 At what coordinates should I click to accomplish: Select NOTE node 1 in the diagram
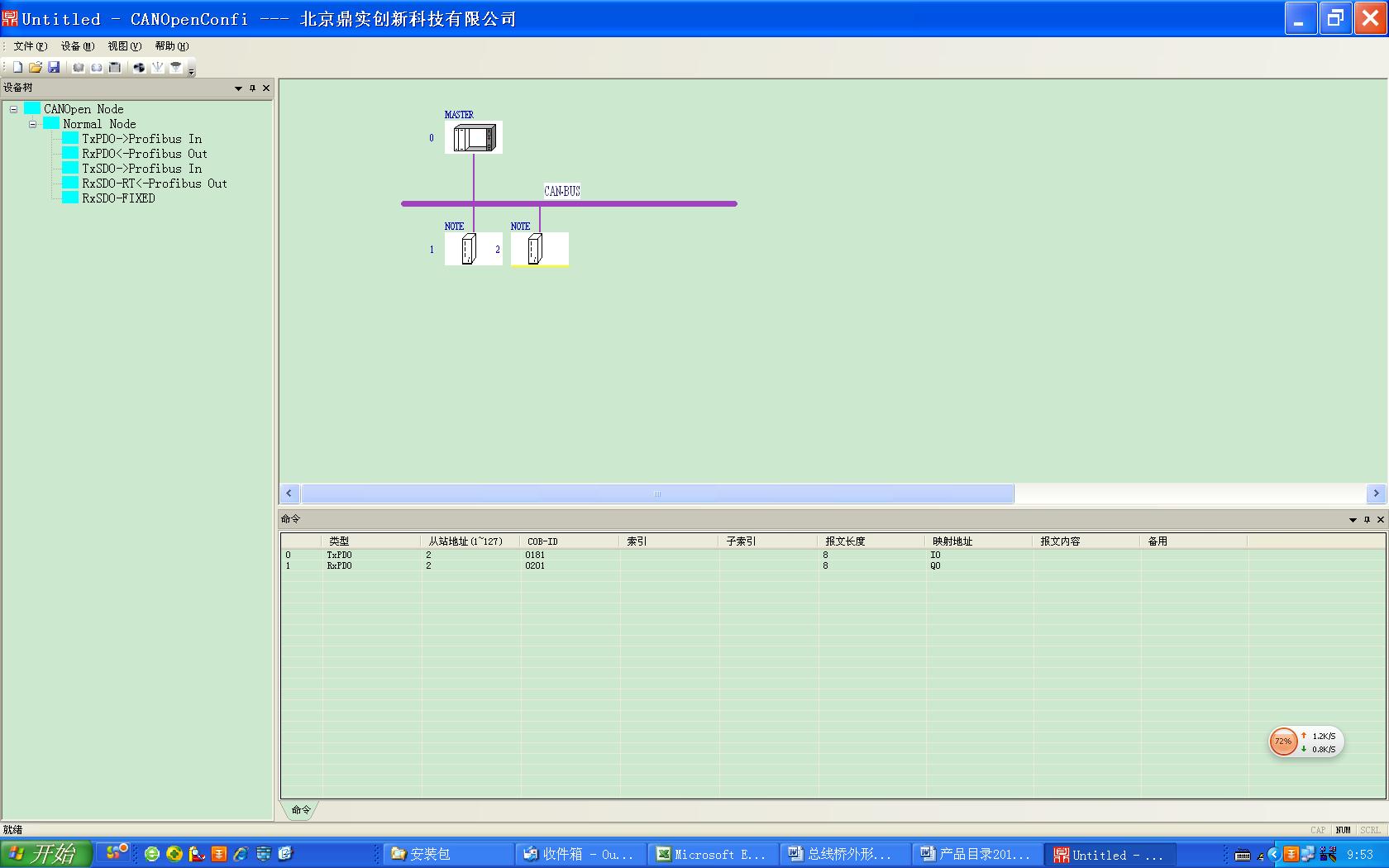coord(470,249)
